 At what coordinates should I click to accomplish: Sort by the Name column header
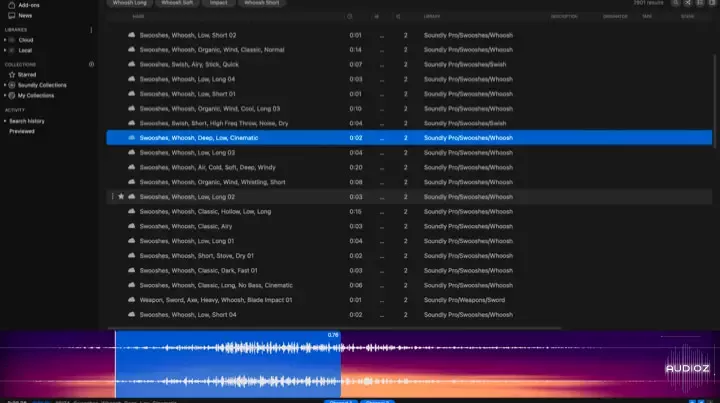point(138,17)
